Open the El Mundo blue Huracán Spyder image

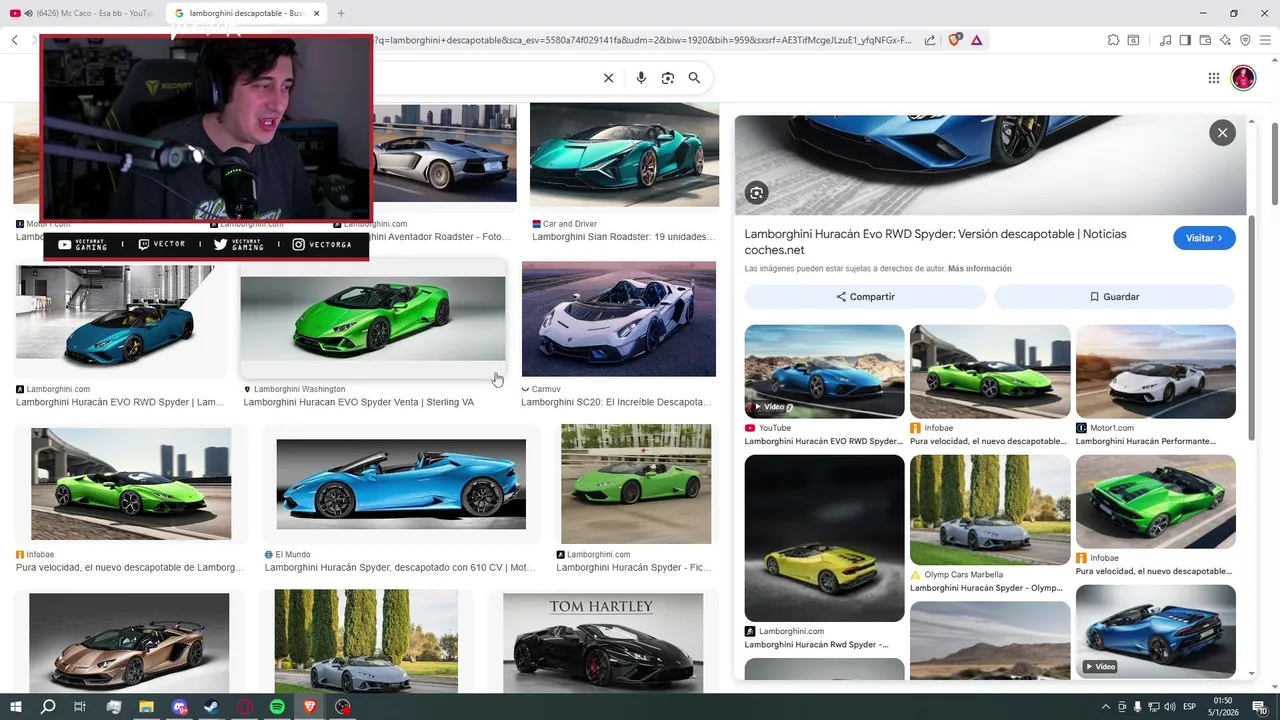pos(401,484)
